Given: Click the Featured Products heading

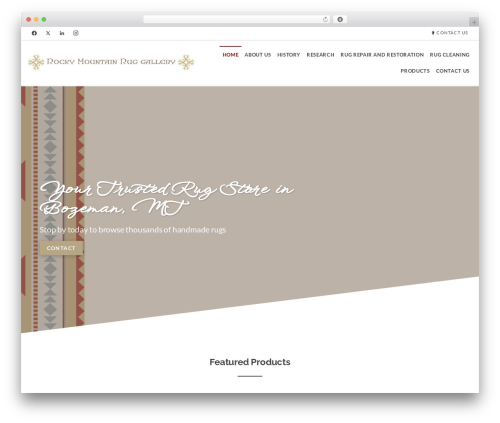Looking at the screenshot, I should (250, 362).
